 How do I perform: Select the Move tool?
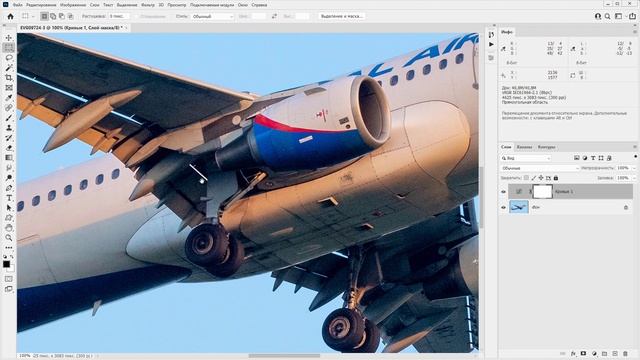[9, 38]
